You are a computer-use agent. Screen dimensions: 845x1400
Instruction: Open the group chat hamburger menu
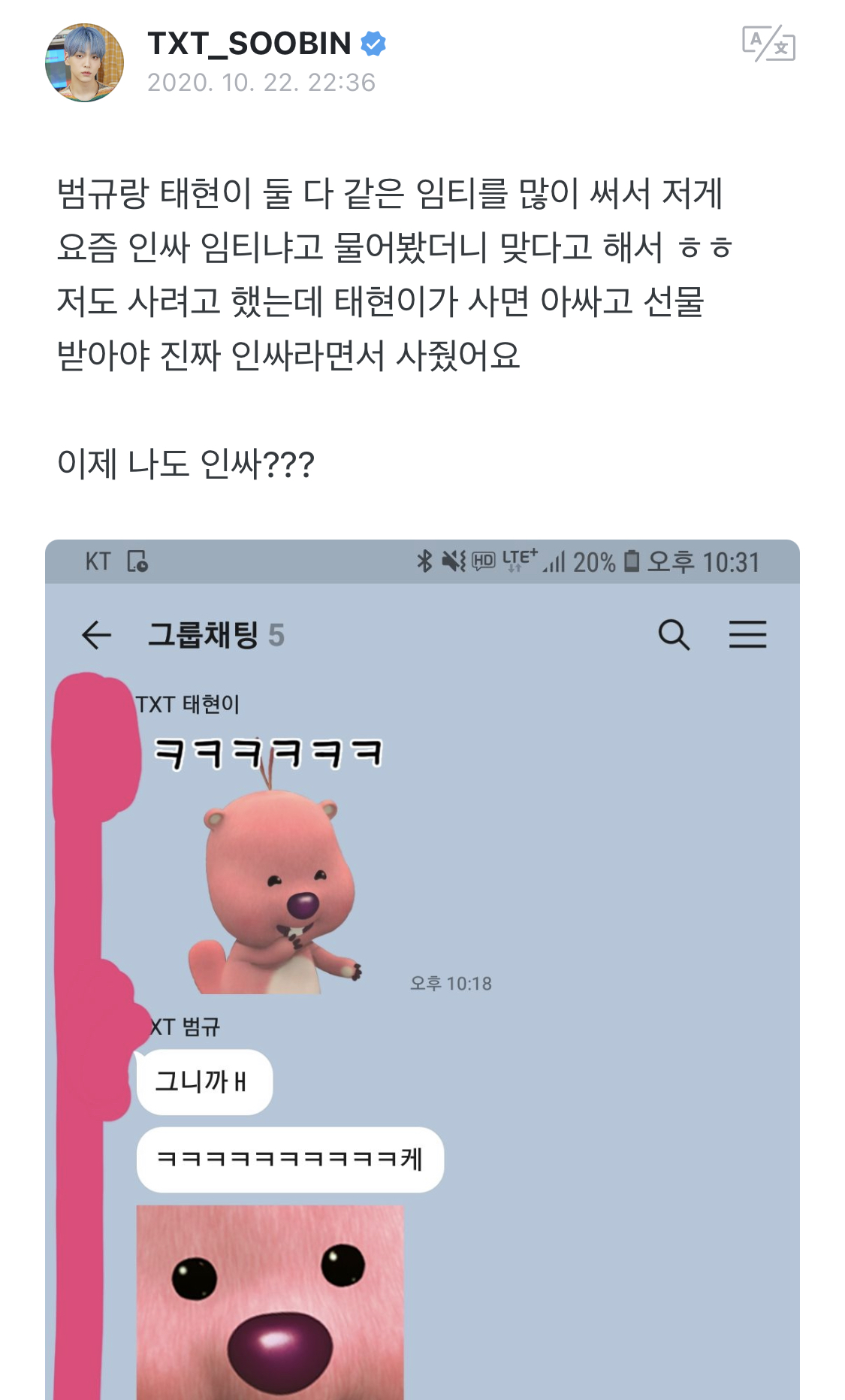click(747, 634)
